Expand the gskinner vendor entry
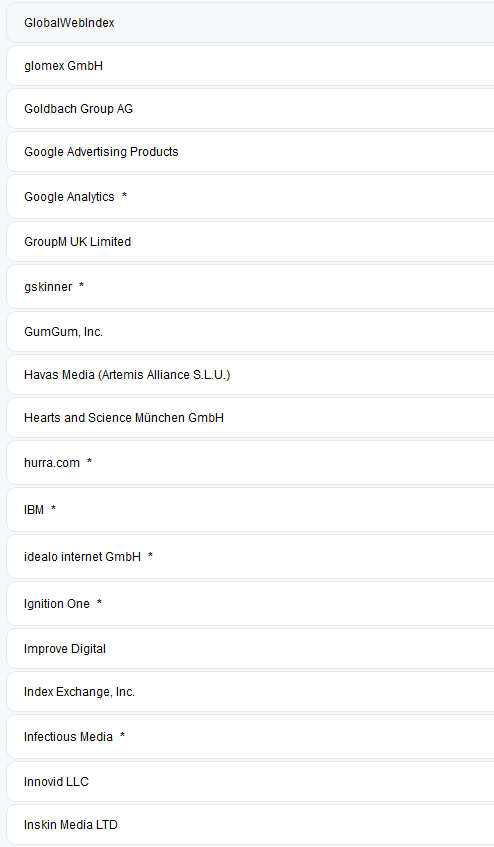The width and height of the screenshot is (494, 847). [250, 286]
